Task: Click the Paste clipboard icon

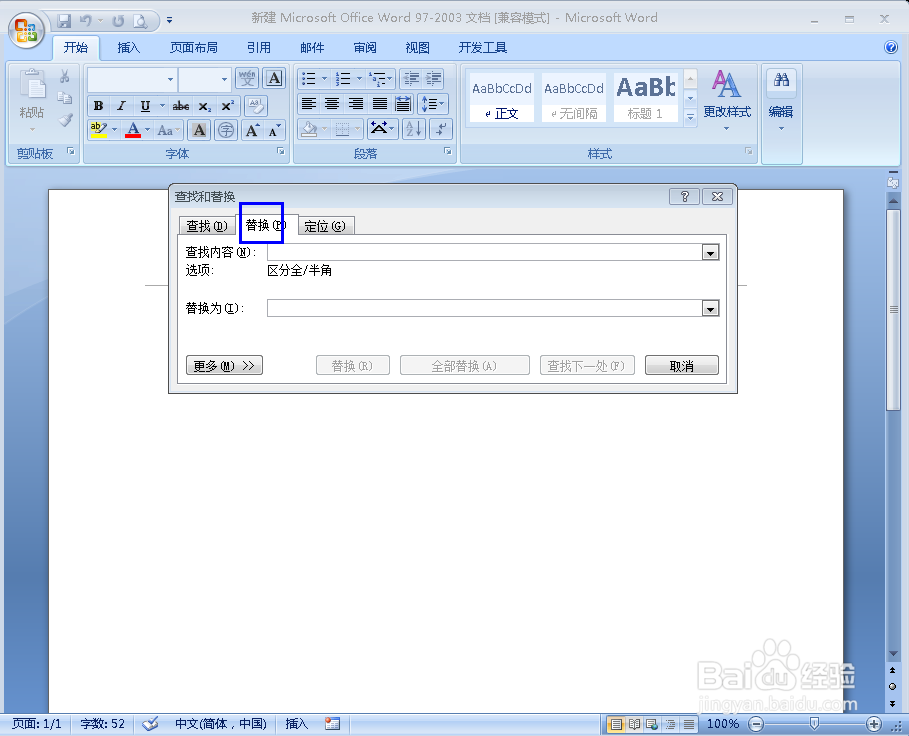Action: click(32, 86)
